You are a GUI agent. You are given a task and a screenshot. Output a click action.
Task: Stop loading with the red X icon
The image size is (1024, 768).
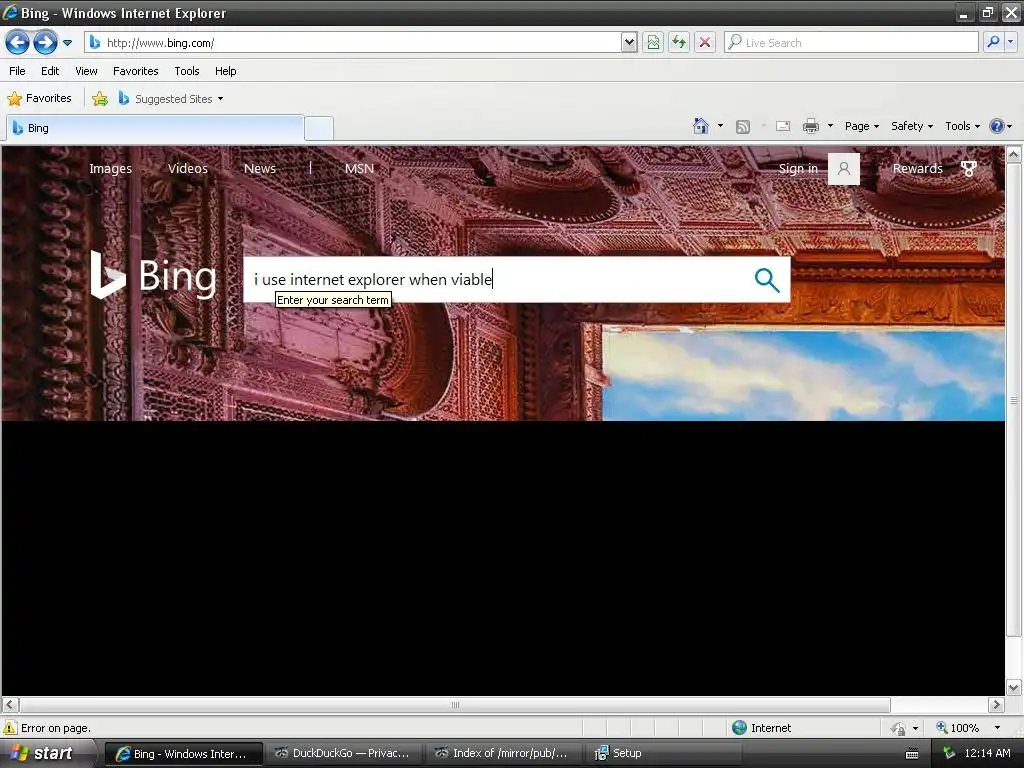click(705, 43)
